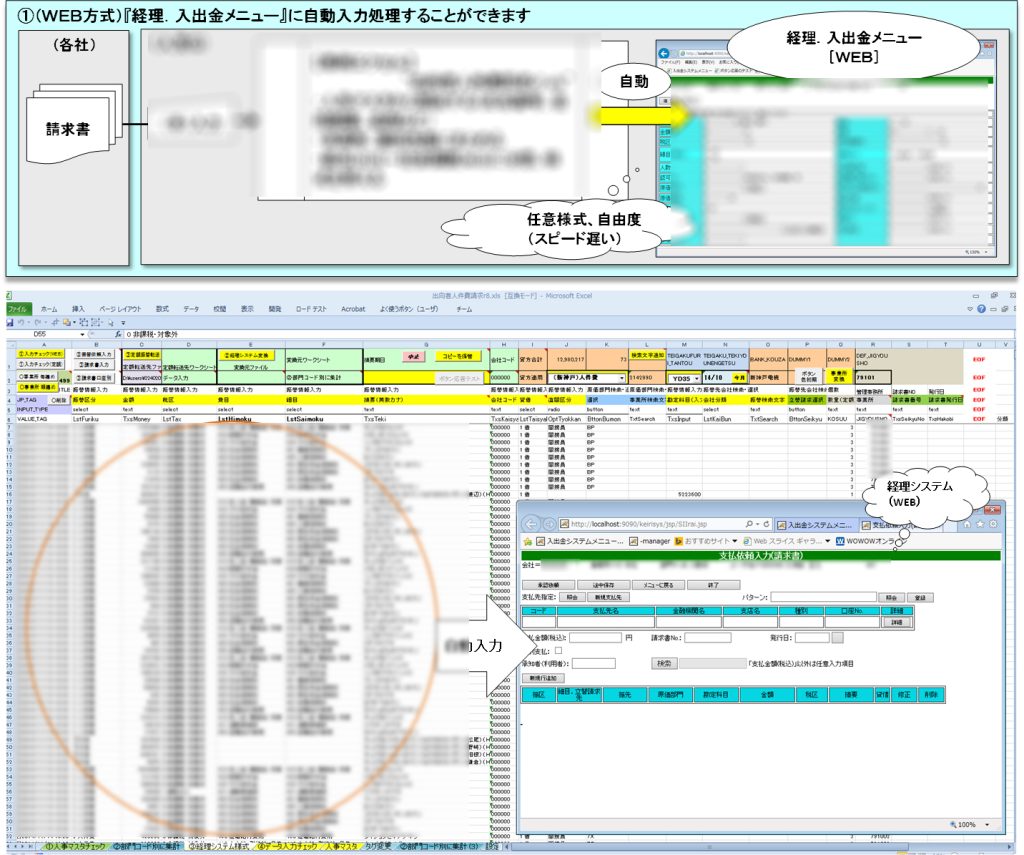Click the browser zoom 100% control
This screenshot has width=1024, height=855.
[x=968, y=824]
